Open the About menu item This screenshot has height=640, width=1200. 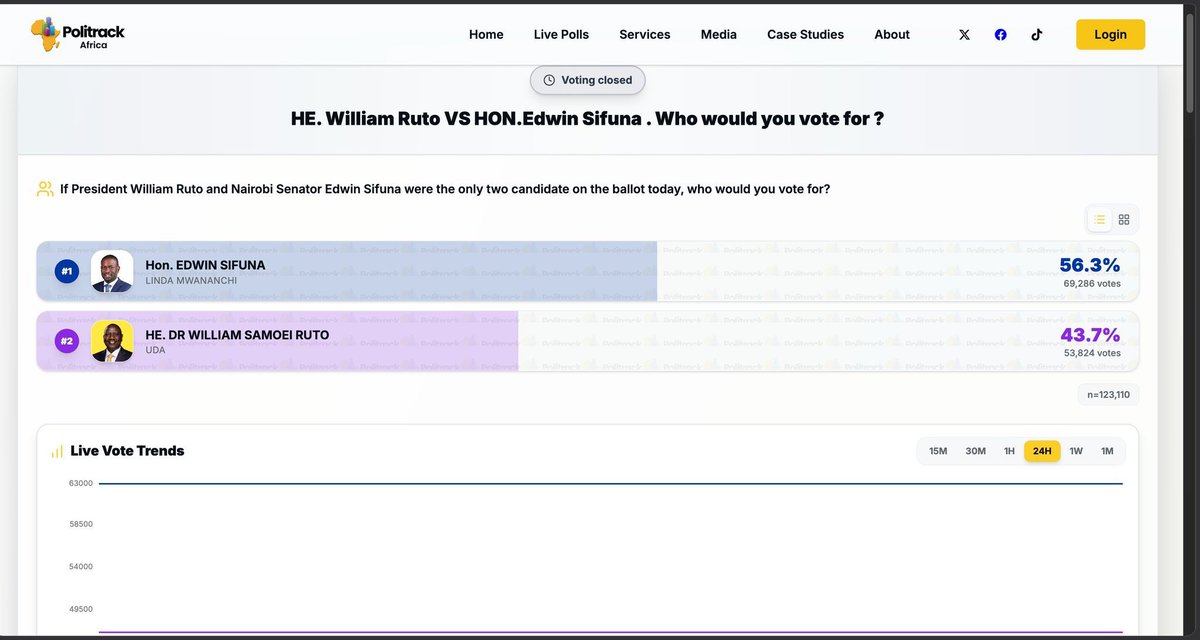892,34
